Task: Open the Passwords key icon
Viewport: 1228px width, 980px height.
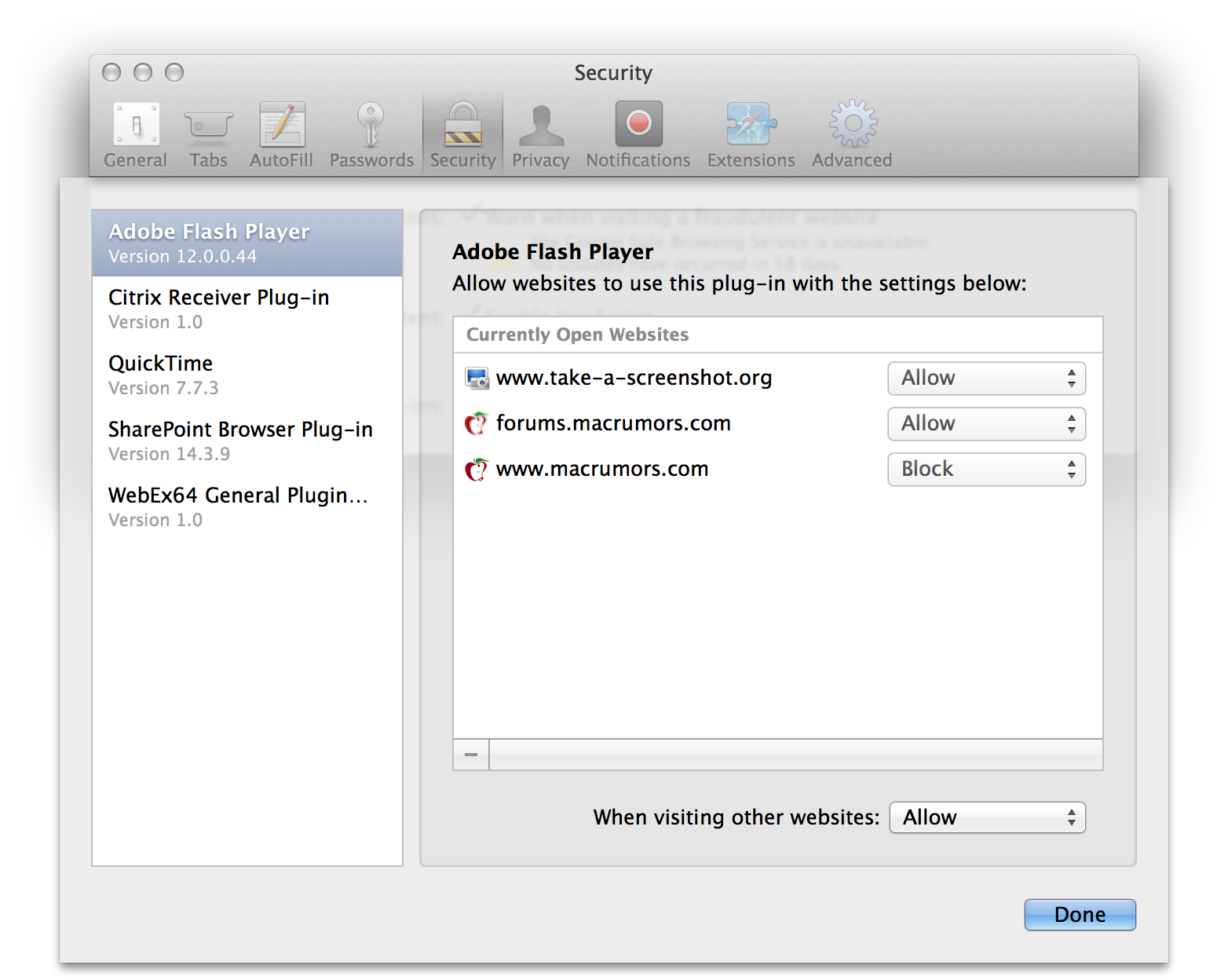Action: tap(371, 124)
